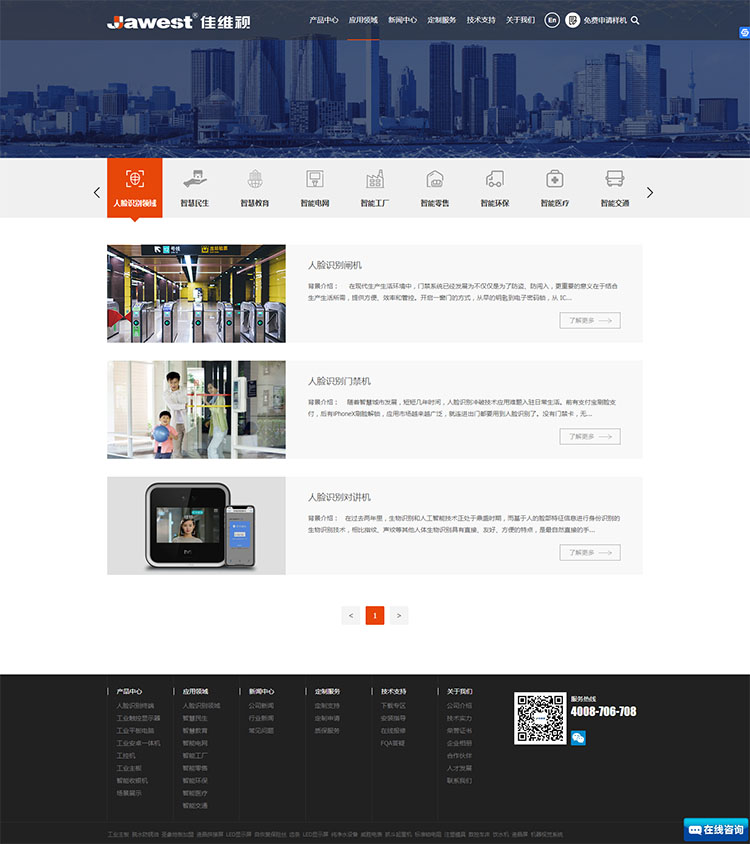The height and width of the screenshot is (844, 750).
Task: Open the 在线咨询 chat button
Action: click(716, 830)
